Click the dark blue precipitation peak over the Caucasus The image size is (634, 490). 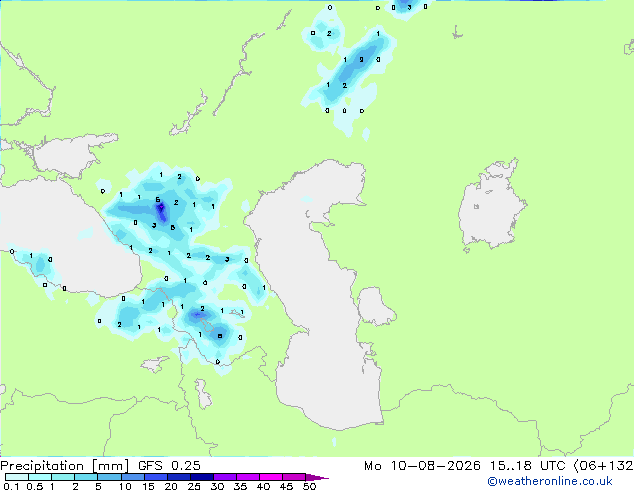(161, 212)
